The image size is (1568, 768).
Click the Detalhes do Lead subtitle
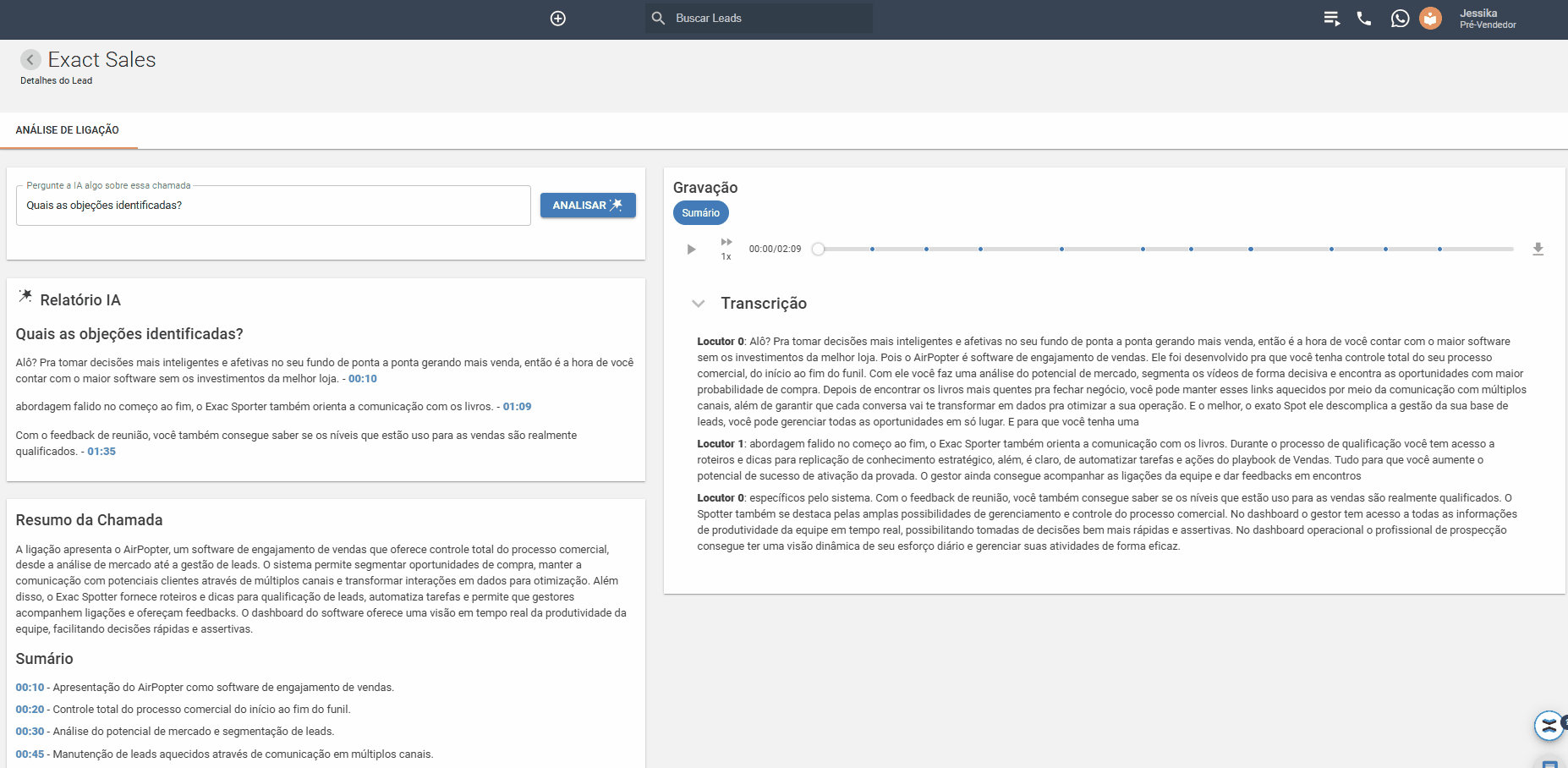57,81
